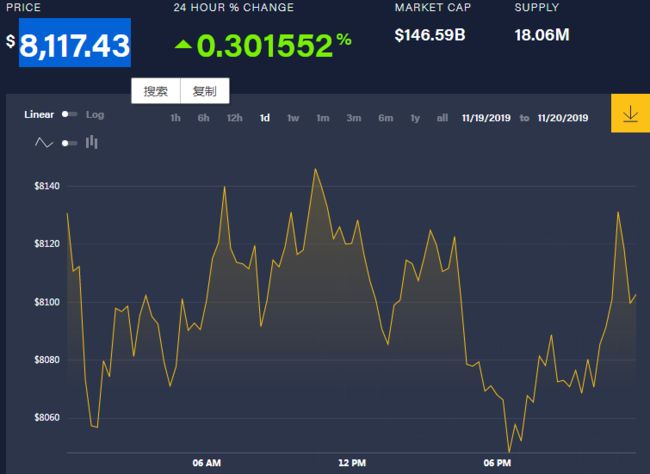Click the PRICE heading
Screen dimensions: 650x474
23,7
